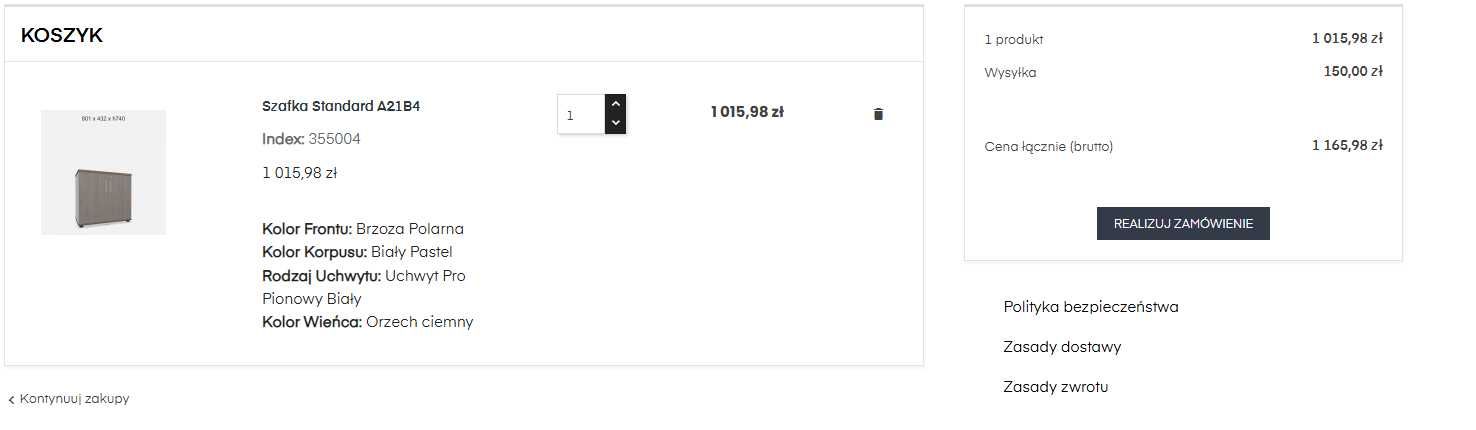The height and width of the screenshot is (430, 1476).
Task: Increase quantity with the up arrow
Action: click(x=615, y=104)
